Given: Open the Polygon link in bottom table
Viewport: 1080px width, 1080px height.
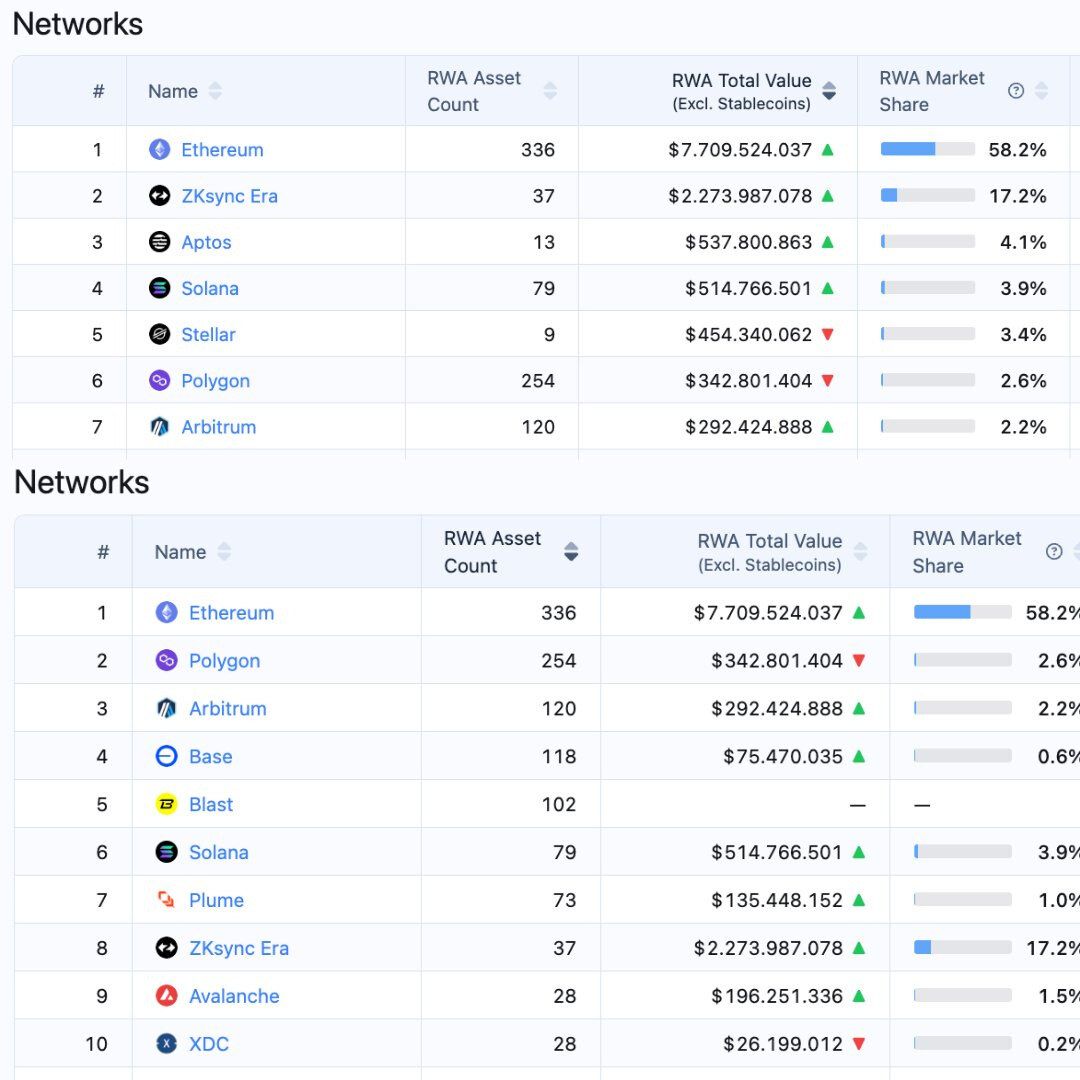Looking at the screenshot, I should point(224,660).
